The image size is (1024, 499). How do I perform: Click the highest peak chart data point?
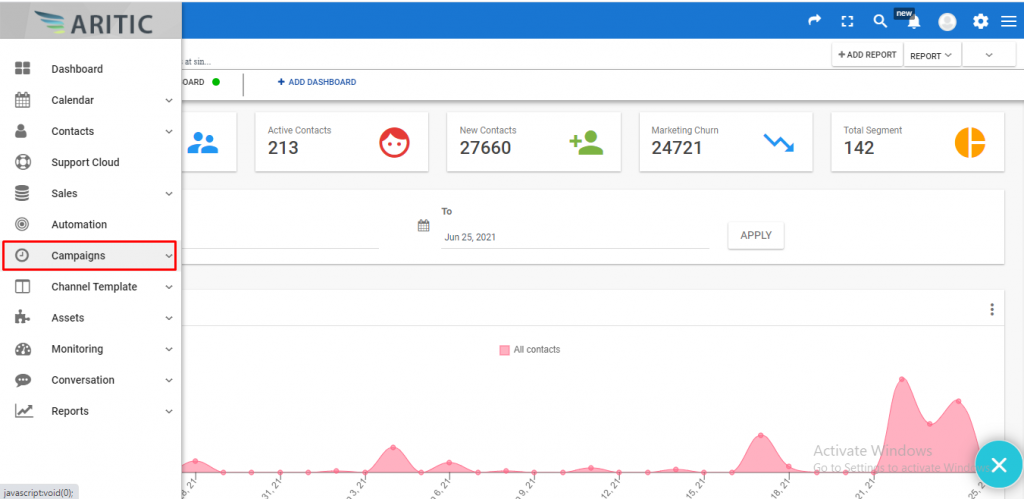click(x=902, y=379)
